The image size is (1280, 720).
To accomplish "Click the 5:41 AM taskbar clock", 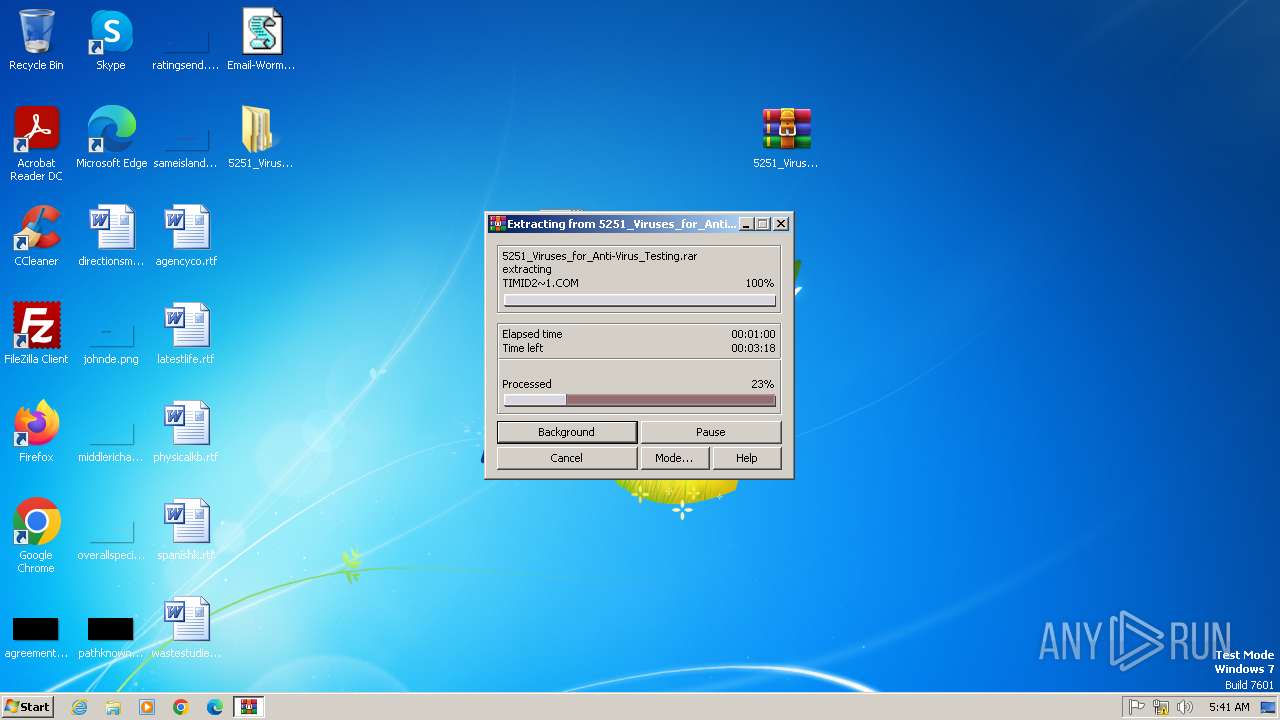I will click(x=1229, y=707).
